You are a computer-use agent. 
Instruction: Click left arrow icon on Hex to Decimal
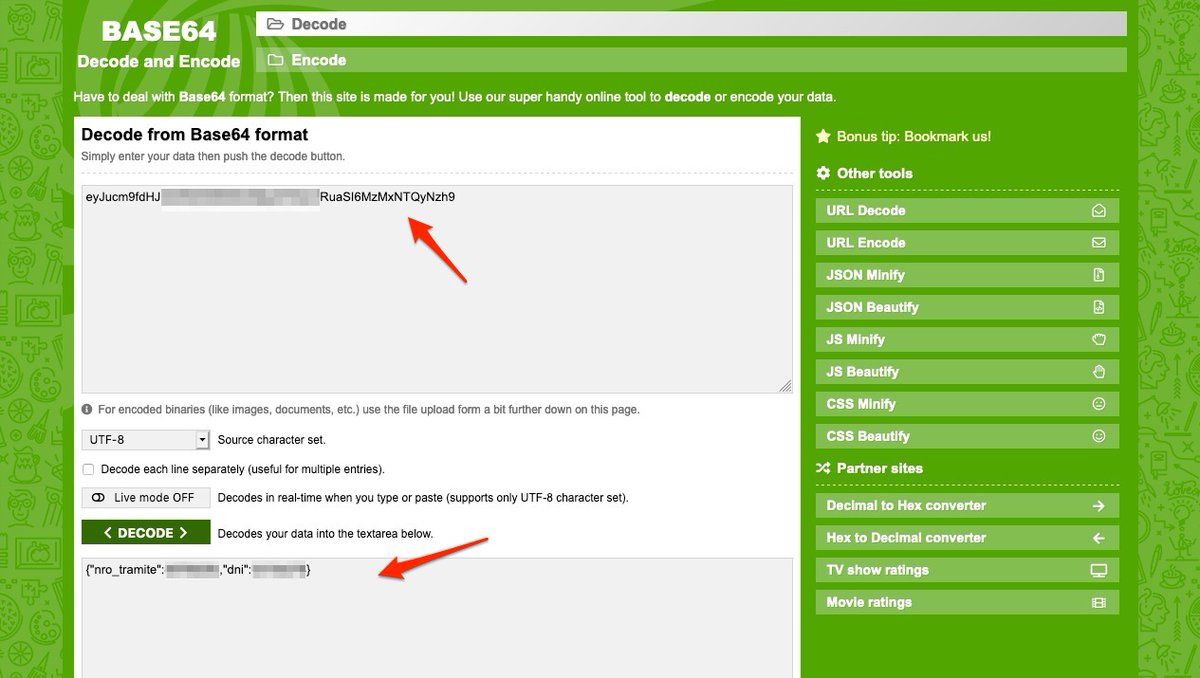pos(1099,538)
